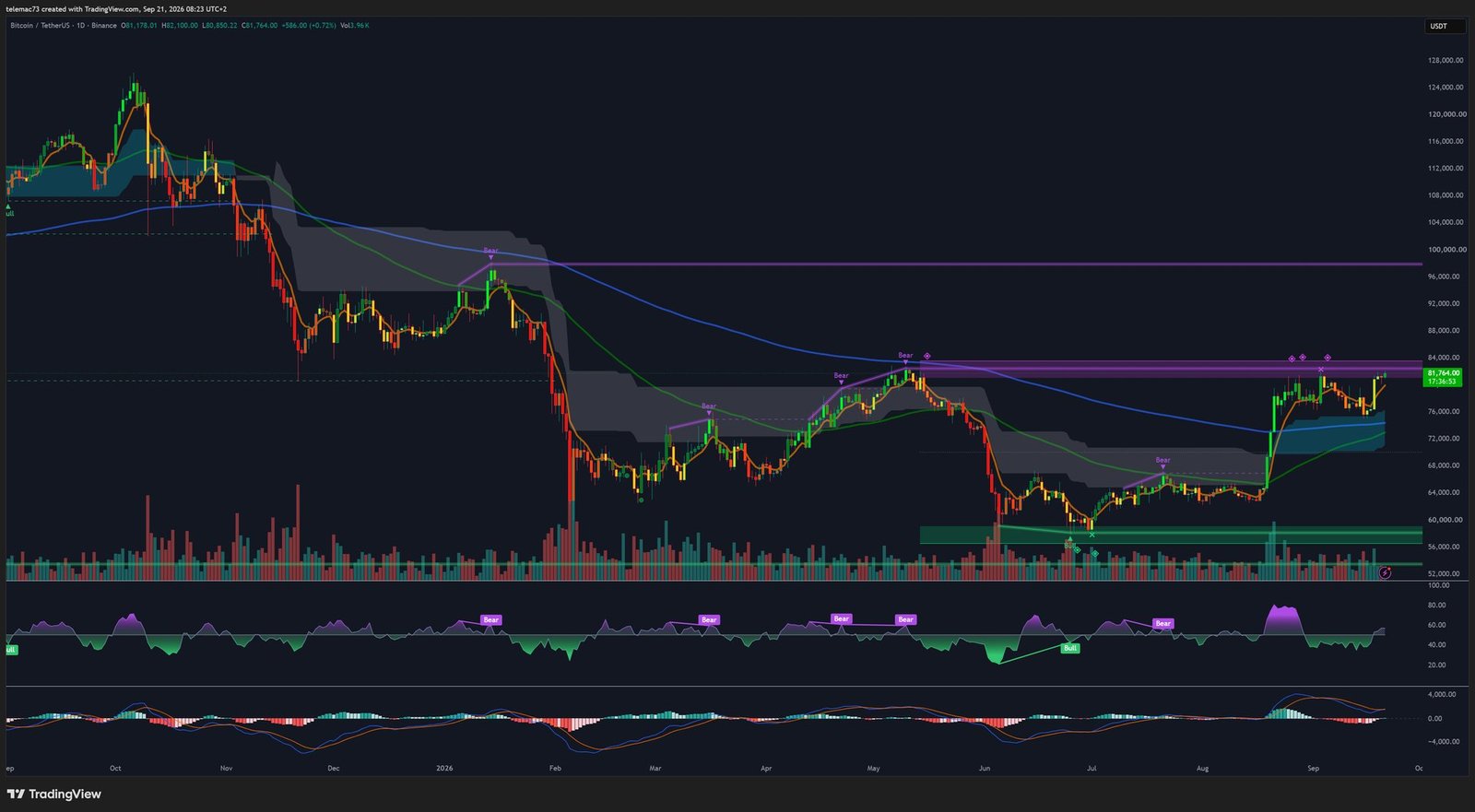The height and width of the screenshot is (812, 1475).
Task: Select the green X marker on the green support band
Action: pyautogui.click(x=1092, y=535)
